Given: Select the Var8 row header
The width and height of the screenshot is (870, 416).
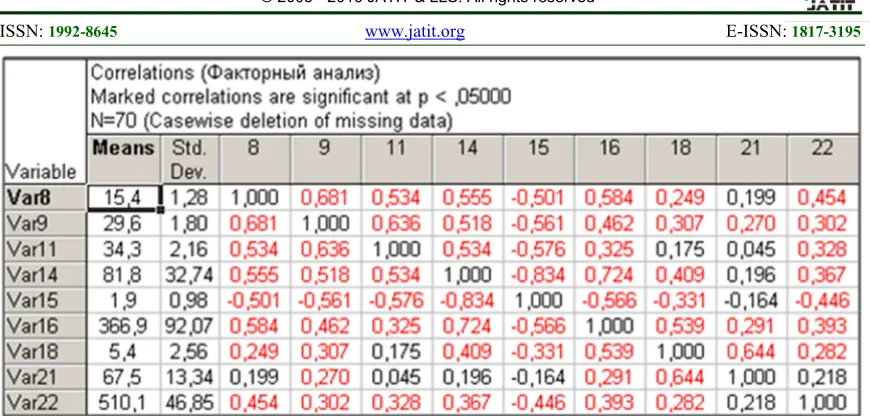Looking at the screenshot, I should coord(44,197).
